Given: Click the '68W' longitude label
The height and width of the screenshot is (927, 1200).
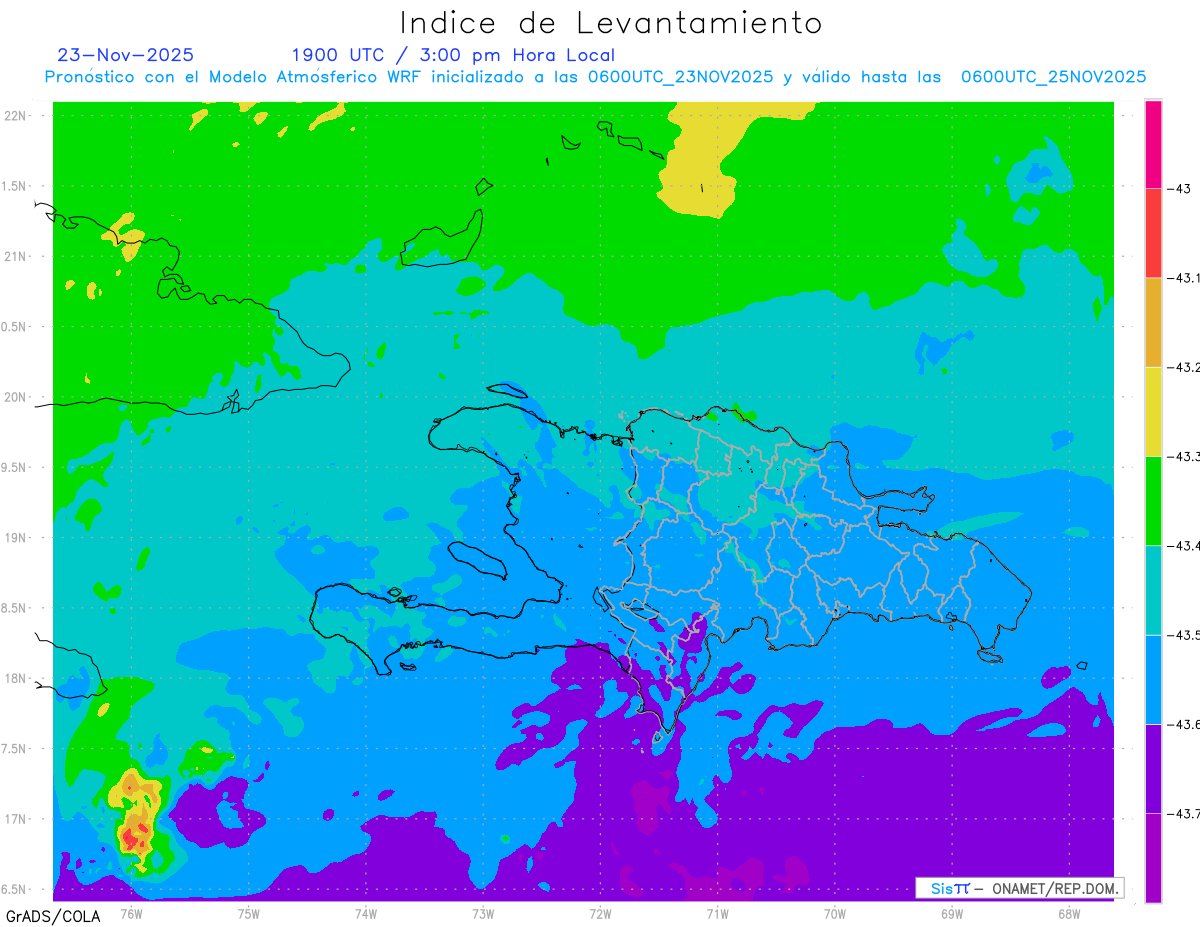Looking at the screenshot, I should click(1069, 913).
